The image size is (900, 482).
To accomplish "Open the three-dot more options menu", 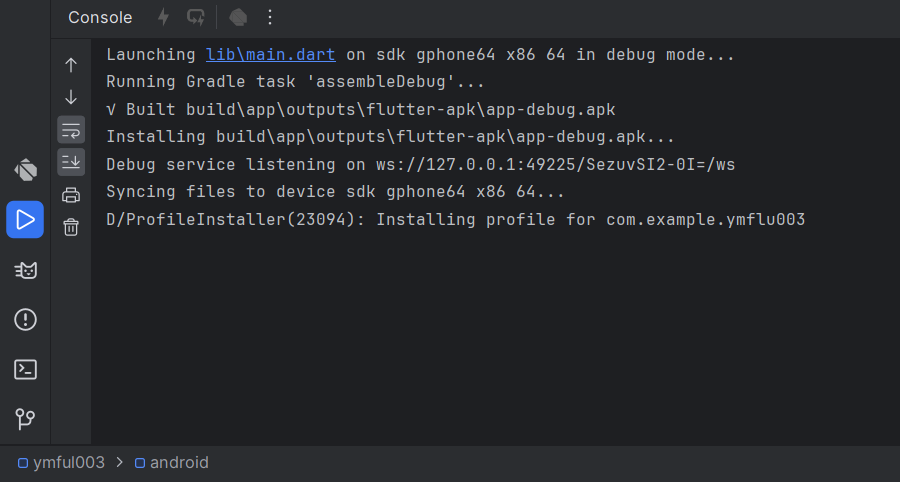I will pos(269,17).
